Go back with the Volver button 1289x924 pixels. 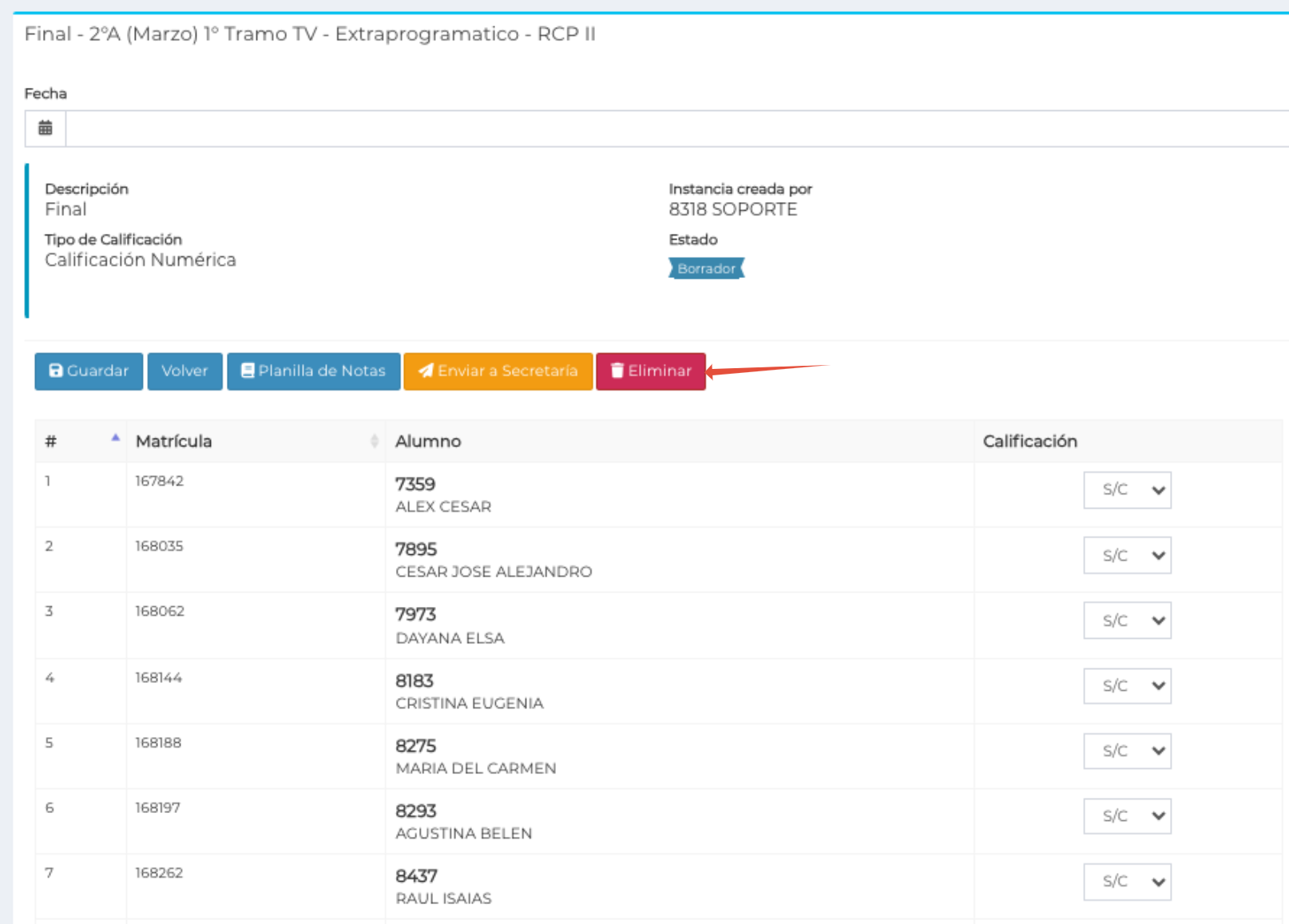184,371
